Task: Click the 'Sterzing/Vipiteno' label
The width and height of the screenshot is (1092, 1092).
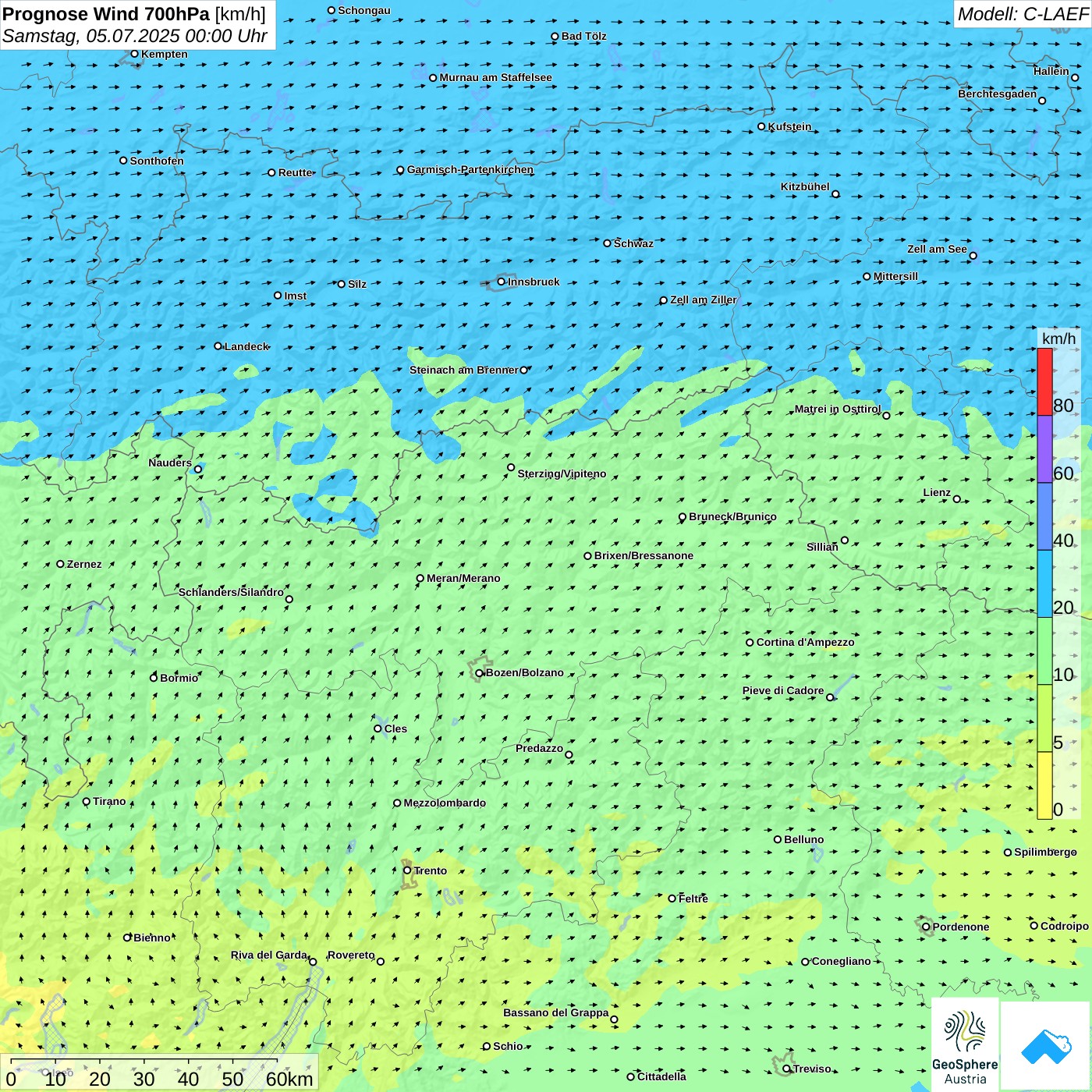Action: click(x=562, y=473)
